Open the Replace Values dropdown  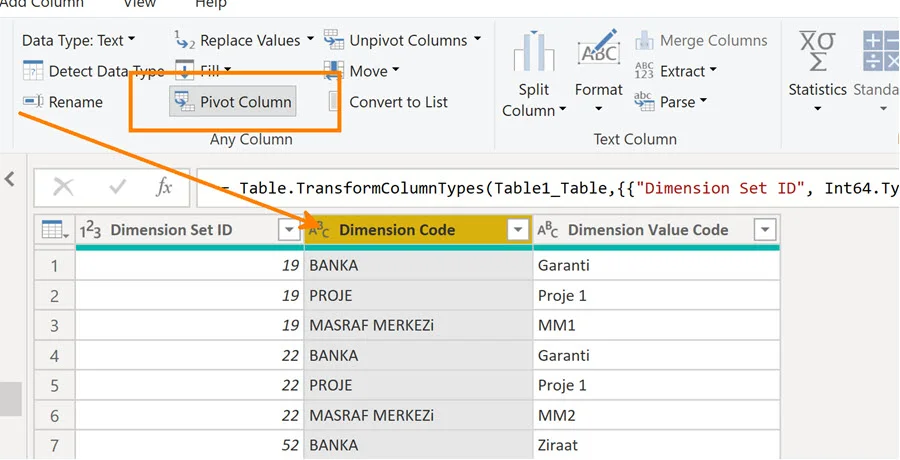pyautogui.click(x=309, y=40)
